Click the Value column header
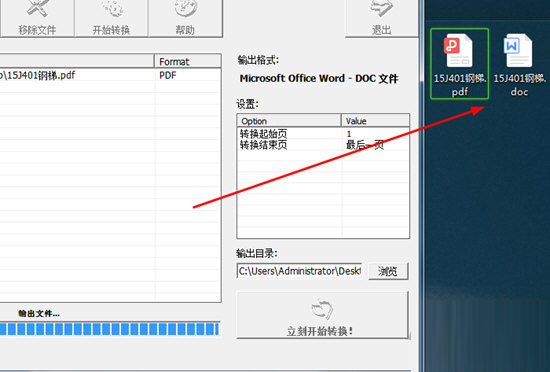Screen dimensions: 550x372 (375, 121)
